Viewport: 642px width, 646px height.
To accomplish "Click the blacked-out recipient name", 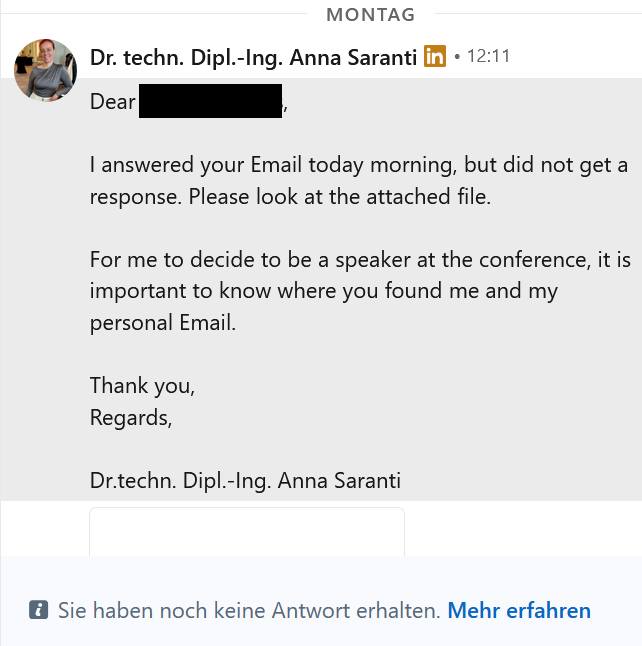I will (210, 102).
